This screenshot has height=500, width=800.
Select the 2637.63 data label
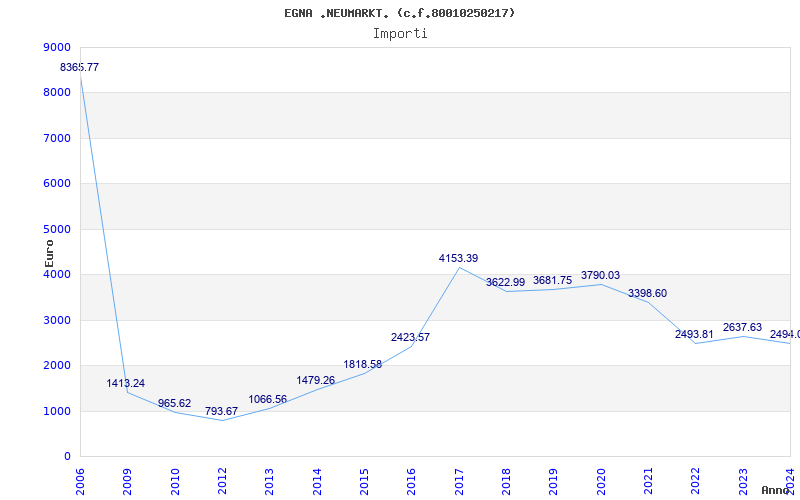(743, 327)
